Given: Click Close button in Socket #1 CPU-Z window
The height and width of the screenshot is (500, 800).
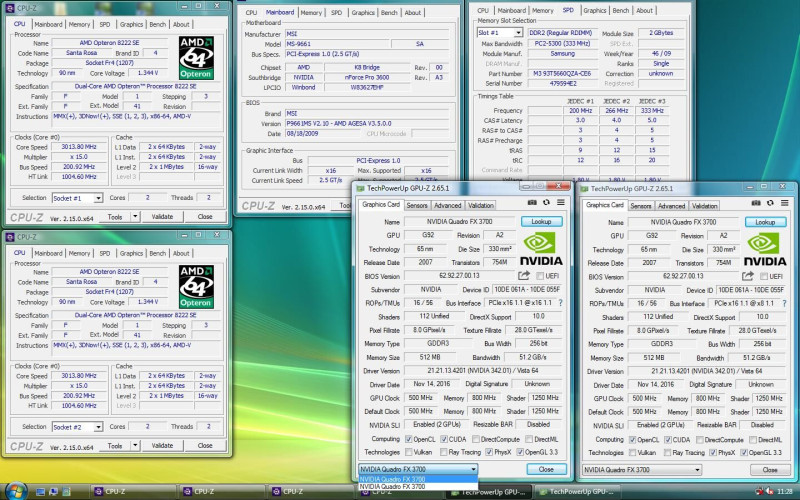Looking at the screenshot, I should (205, 217).
